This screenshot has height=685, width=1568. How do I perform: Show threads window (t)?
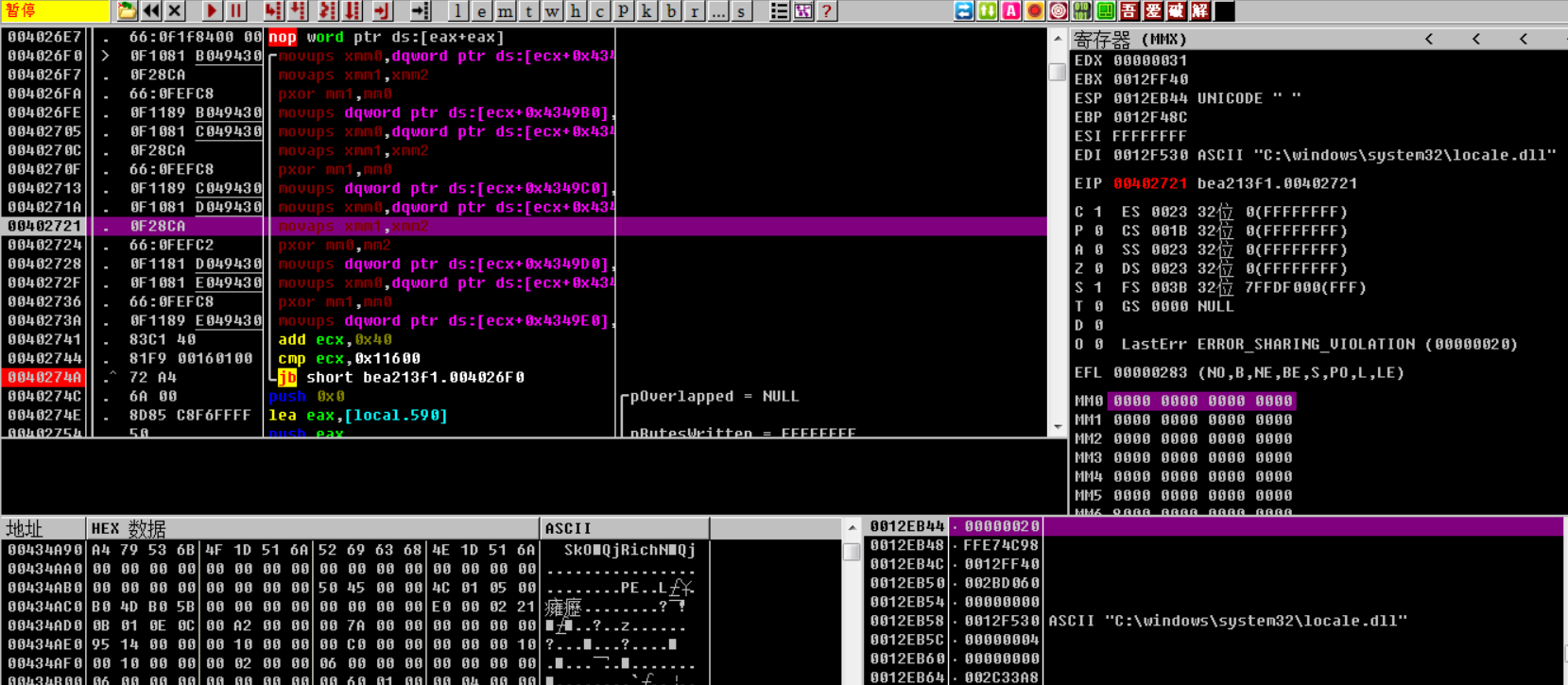coord(529,11)
